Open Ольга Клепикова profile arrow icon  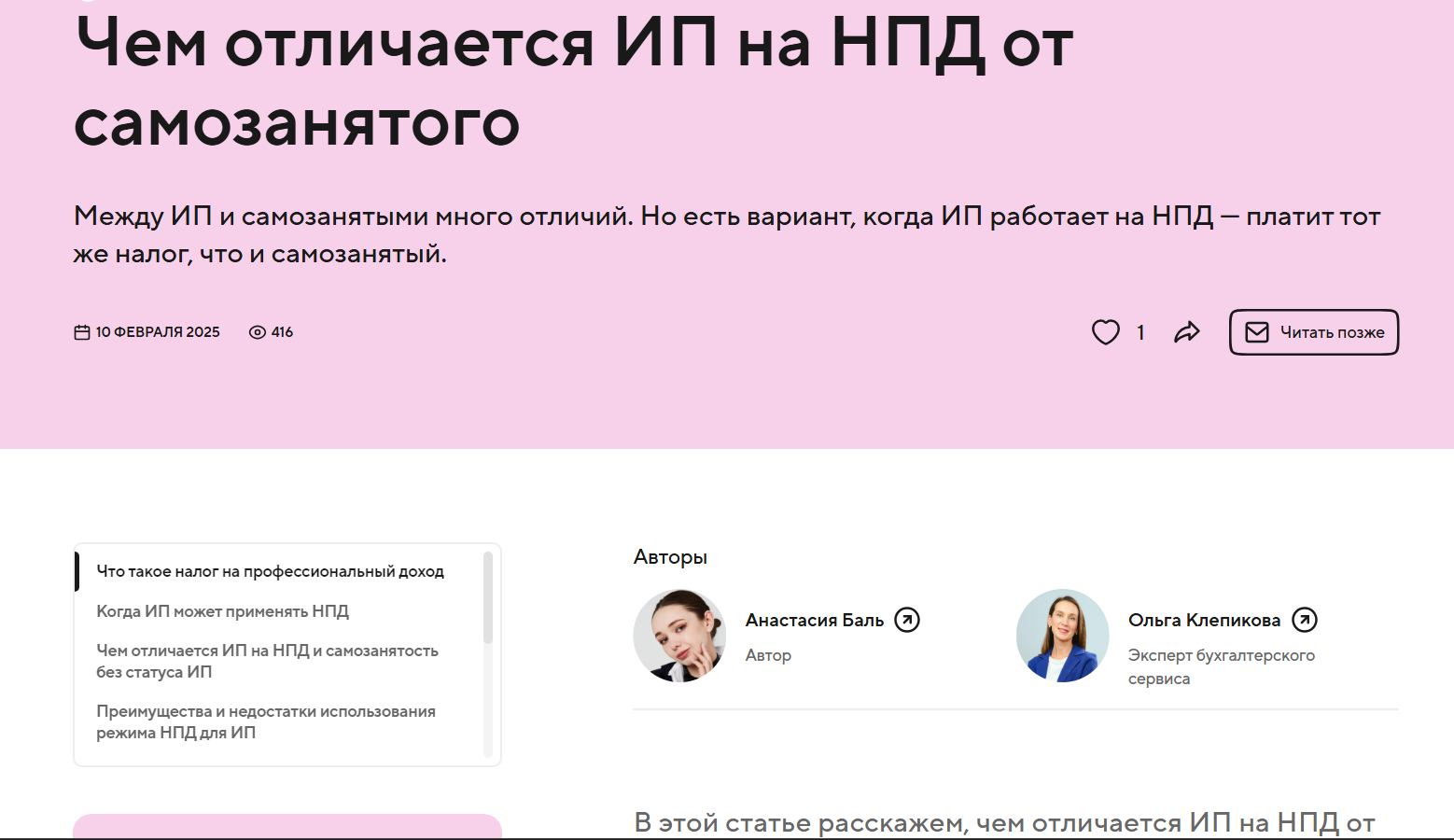click(1305, 620)
